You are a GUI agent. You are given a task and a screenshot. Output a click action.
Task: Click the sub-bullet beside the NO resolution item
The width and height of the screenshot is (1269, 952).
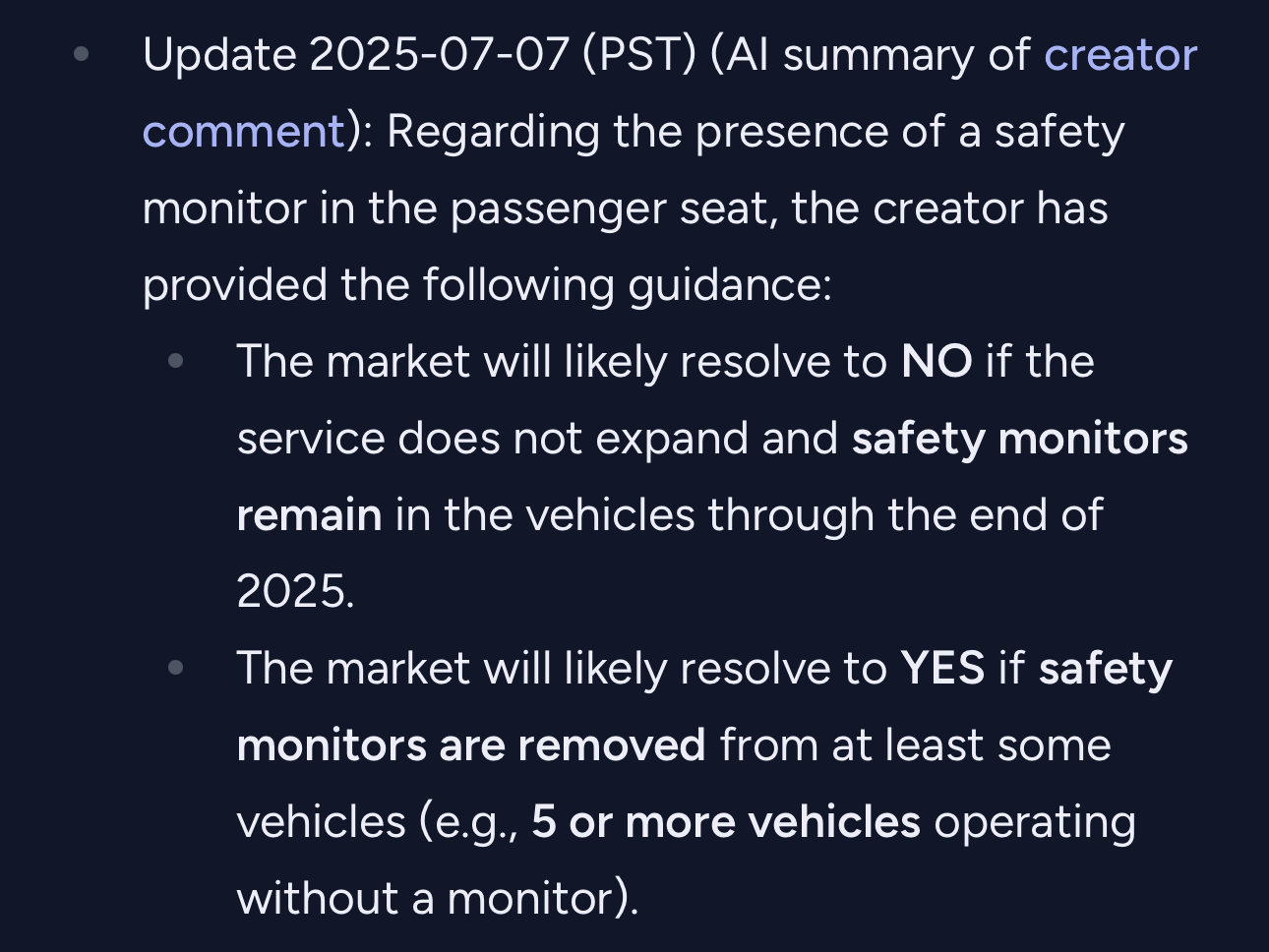coord(176,361)
